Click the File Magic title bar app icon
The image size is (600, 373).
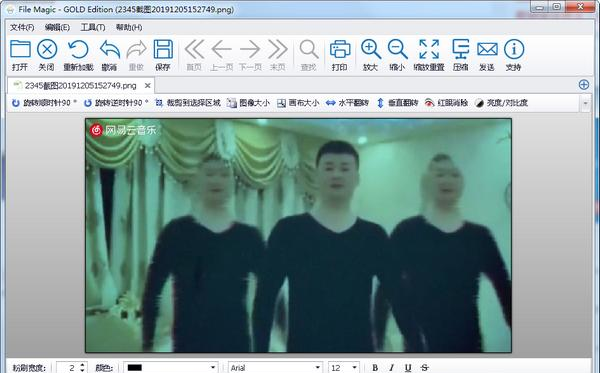(10, 9)
